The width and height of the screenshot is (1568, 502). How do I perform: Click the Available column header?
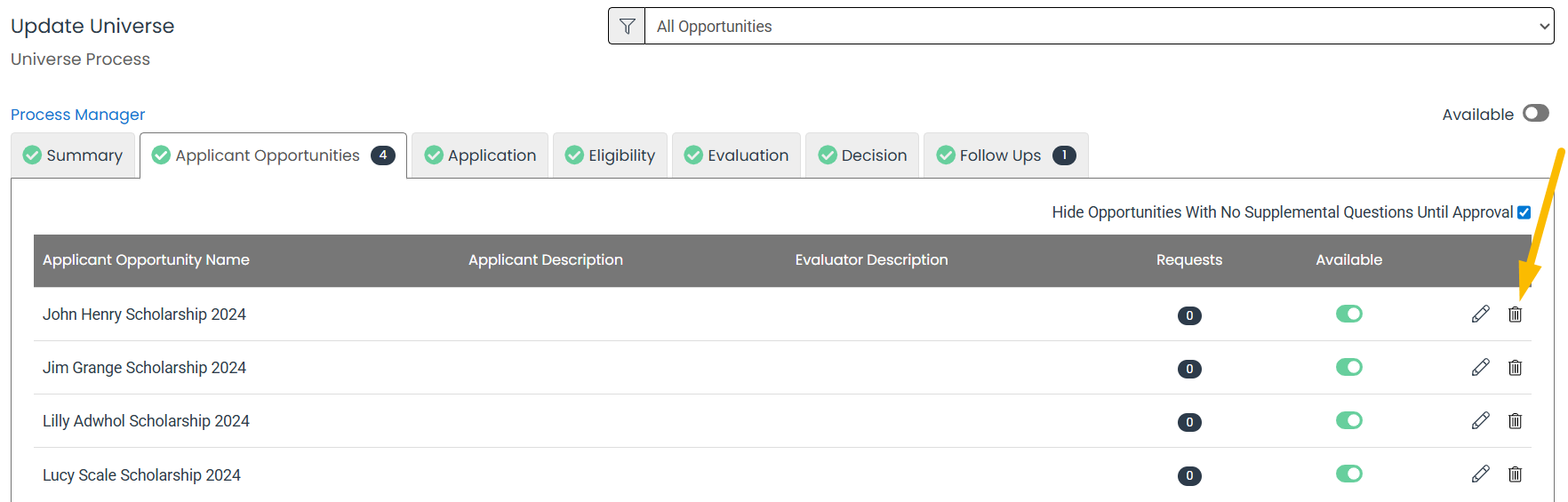1348,260
